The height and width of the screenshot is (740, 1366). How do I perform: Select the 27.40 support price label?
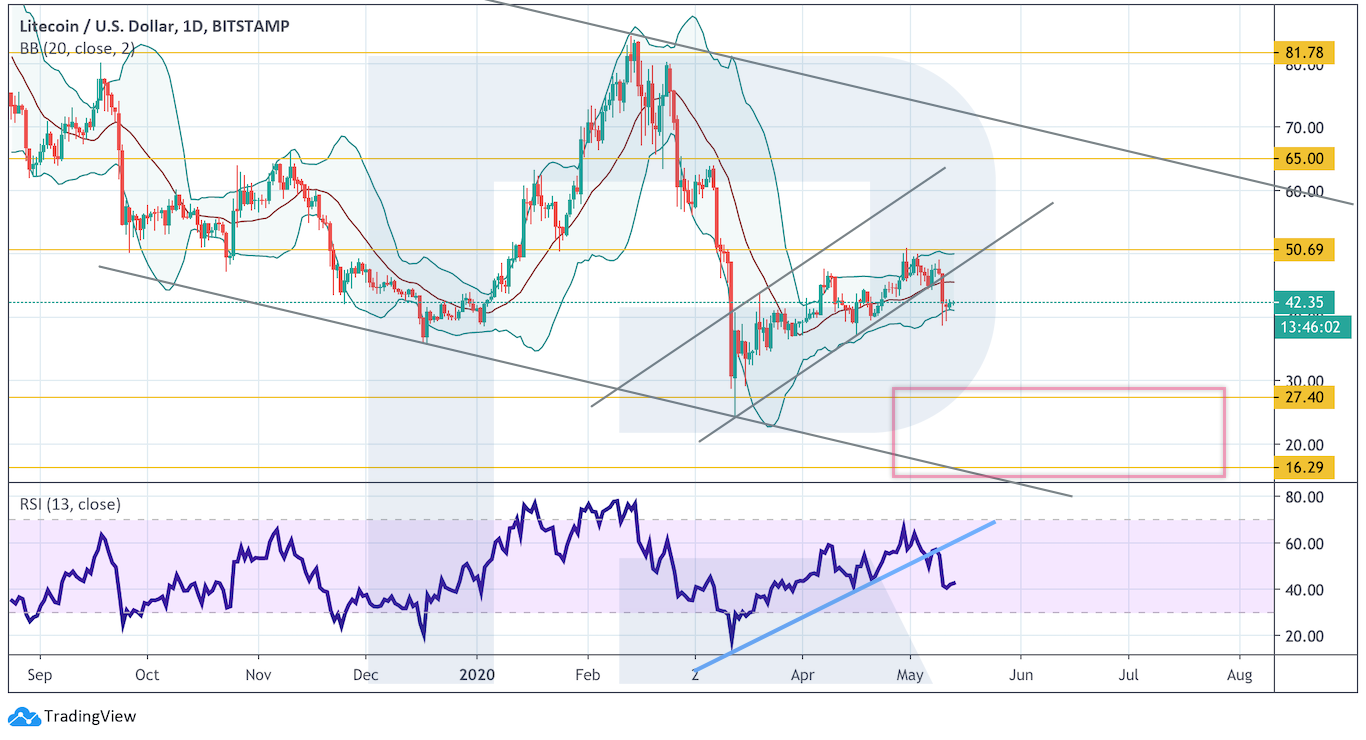point(1304,397)
